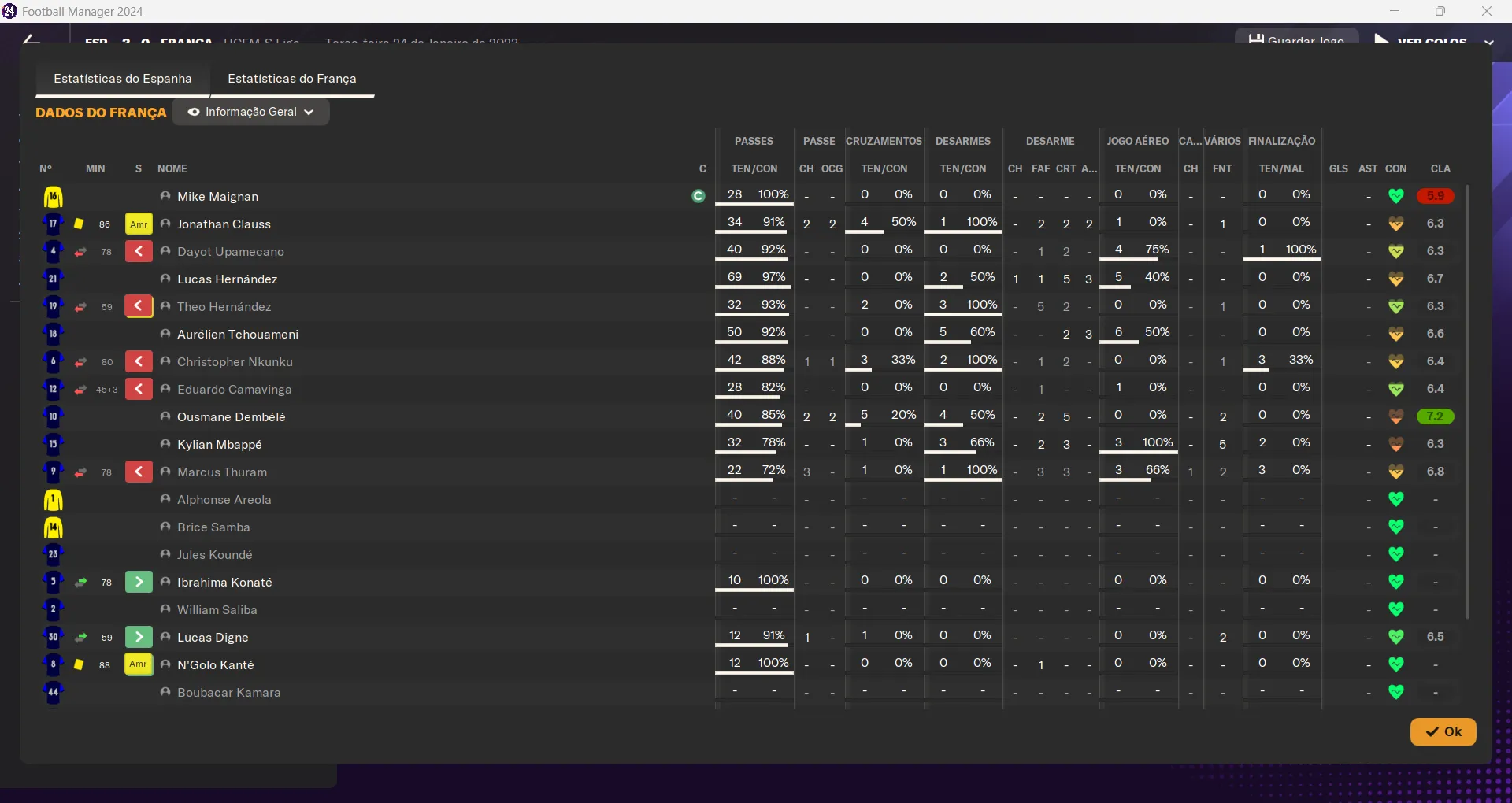Image resolution: width=1512 pixels, height=803 pixels.
Task: Click the yellow card icon beside N'Golo Kanté
Action: coord(79,664)
